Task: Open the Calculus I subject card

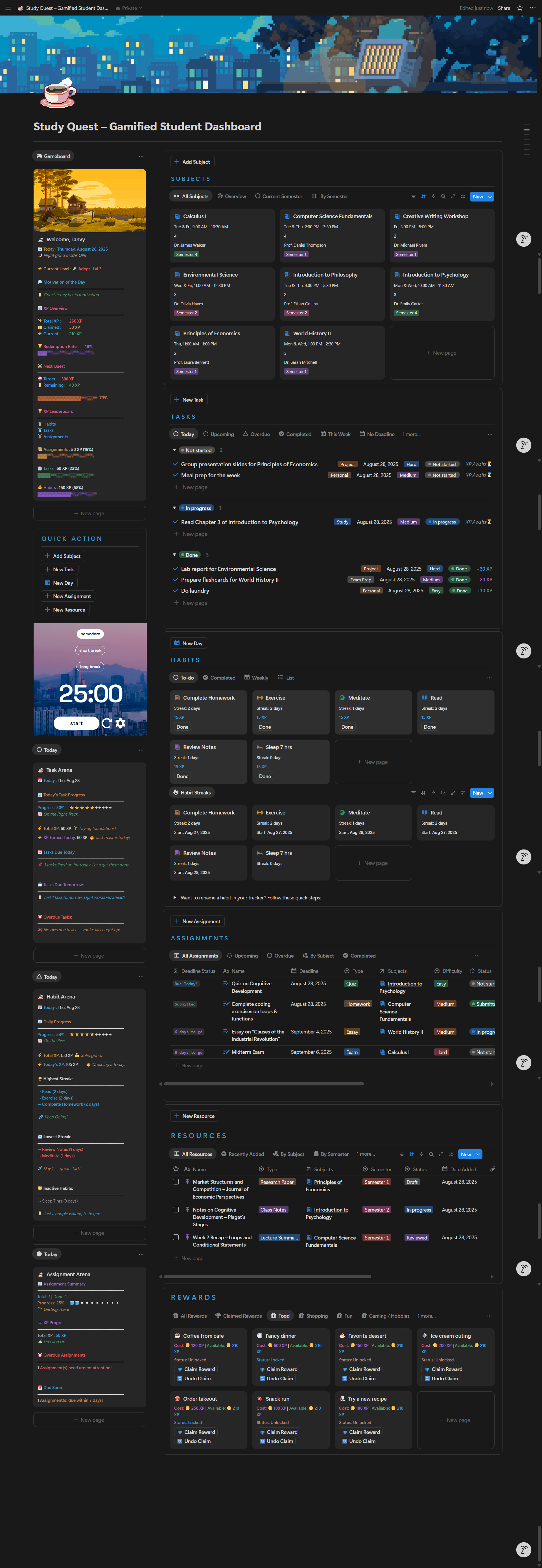Action: click(194, 217)
